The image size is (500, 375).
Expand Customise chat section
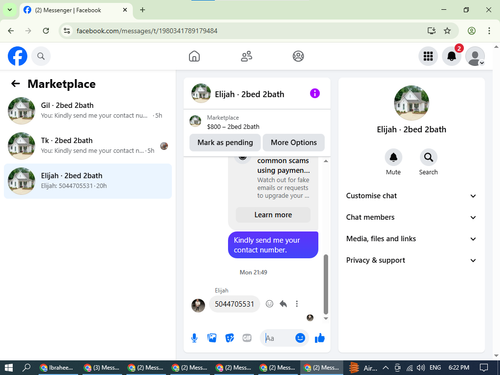pyautogui.click(x=411, y=196)
